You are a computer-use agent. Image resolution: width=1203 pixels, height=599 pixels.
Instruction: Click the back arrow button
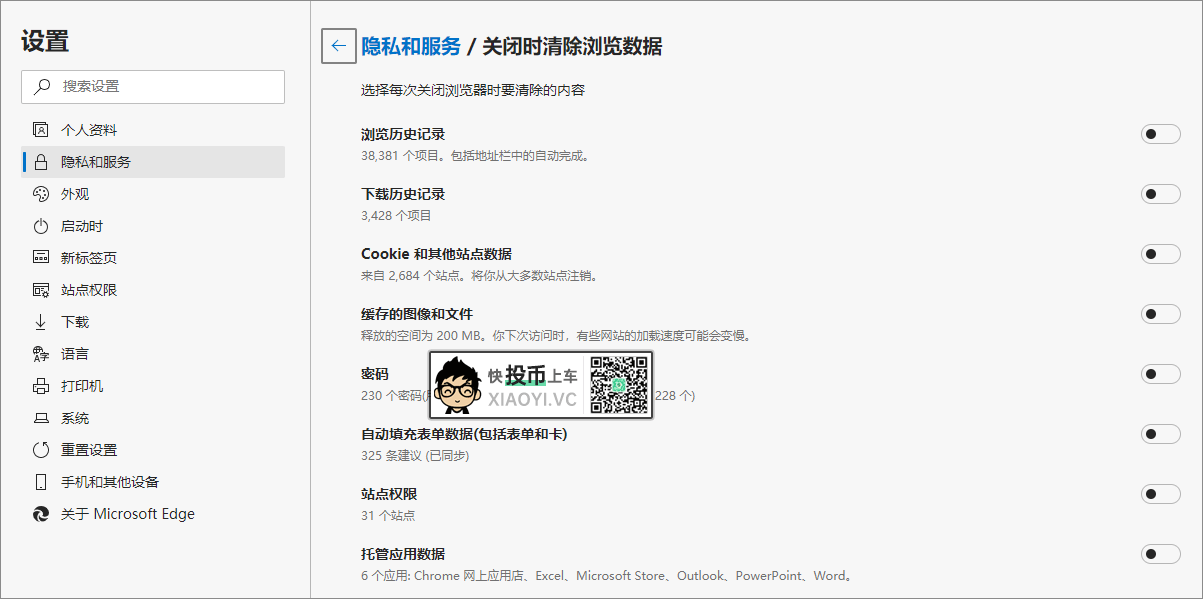pyautogui.click(x=338, y=46)
